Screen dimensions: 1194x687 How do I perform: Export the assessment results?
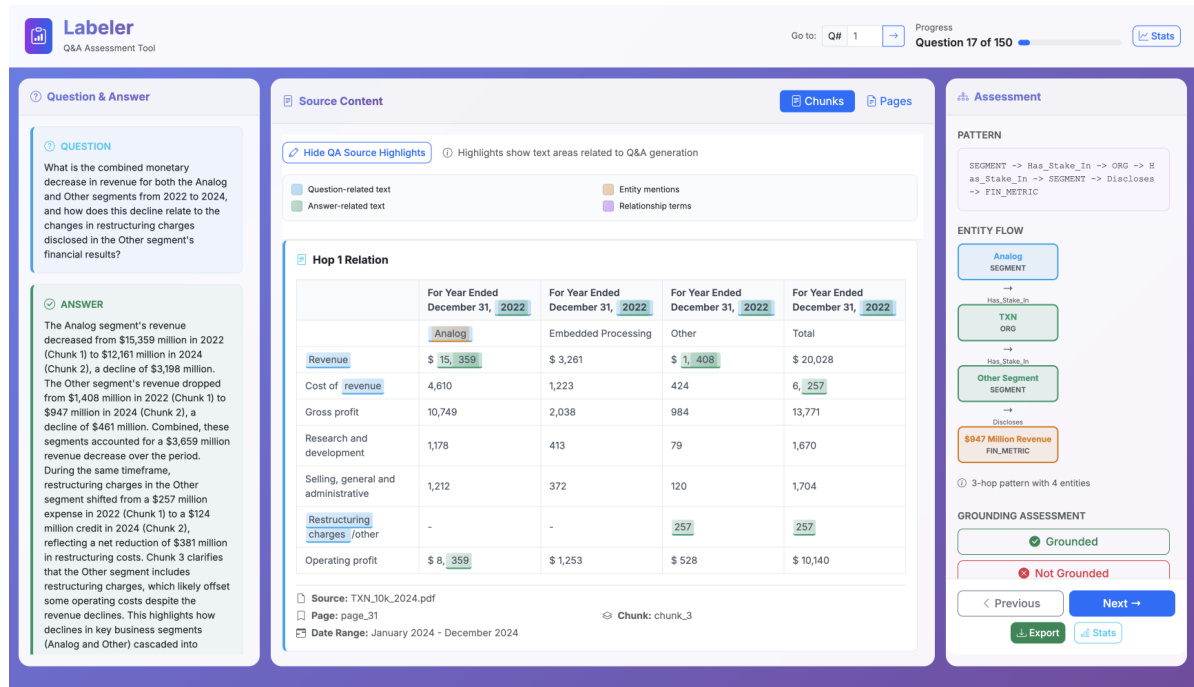(1037, 633)
